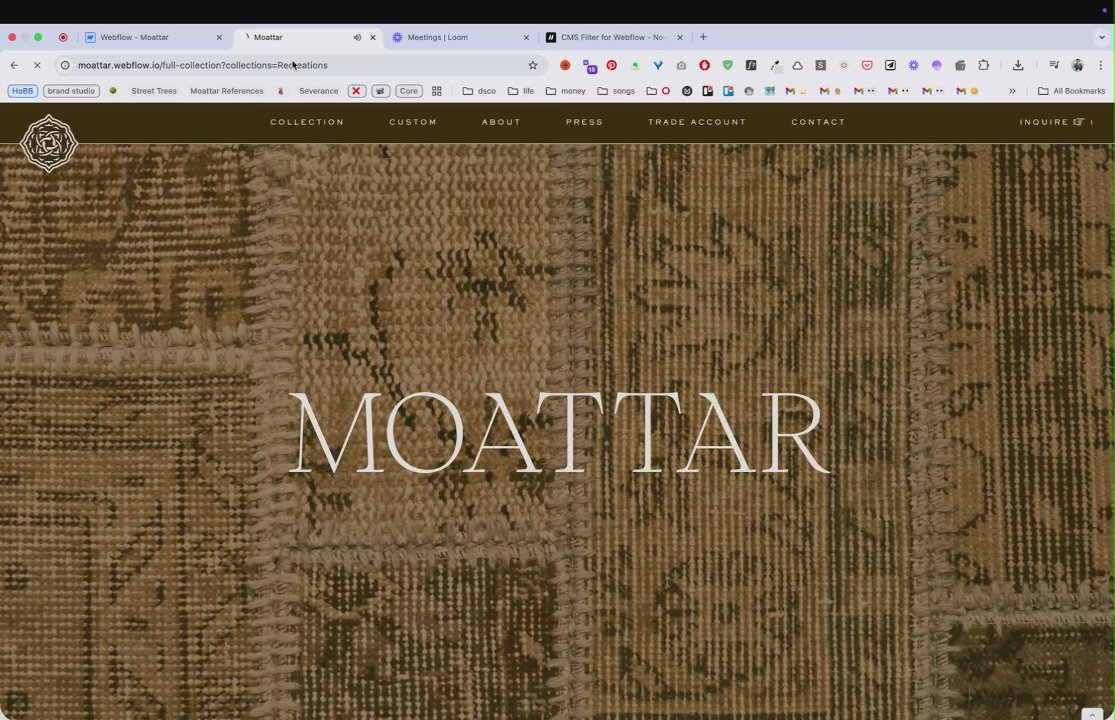Open the PRESS nav link
The height and width of the screenshot is (720, 1115).
pos(585,122)
